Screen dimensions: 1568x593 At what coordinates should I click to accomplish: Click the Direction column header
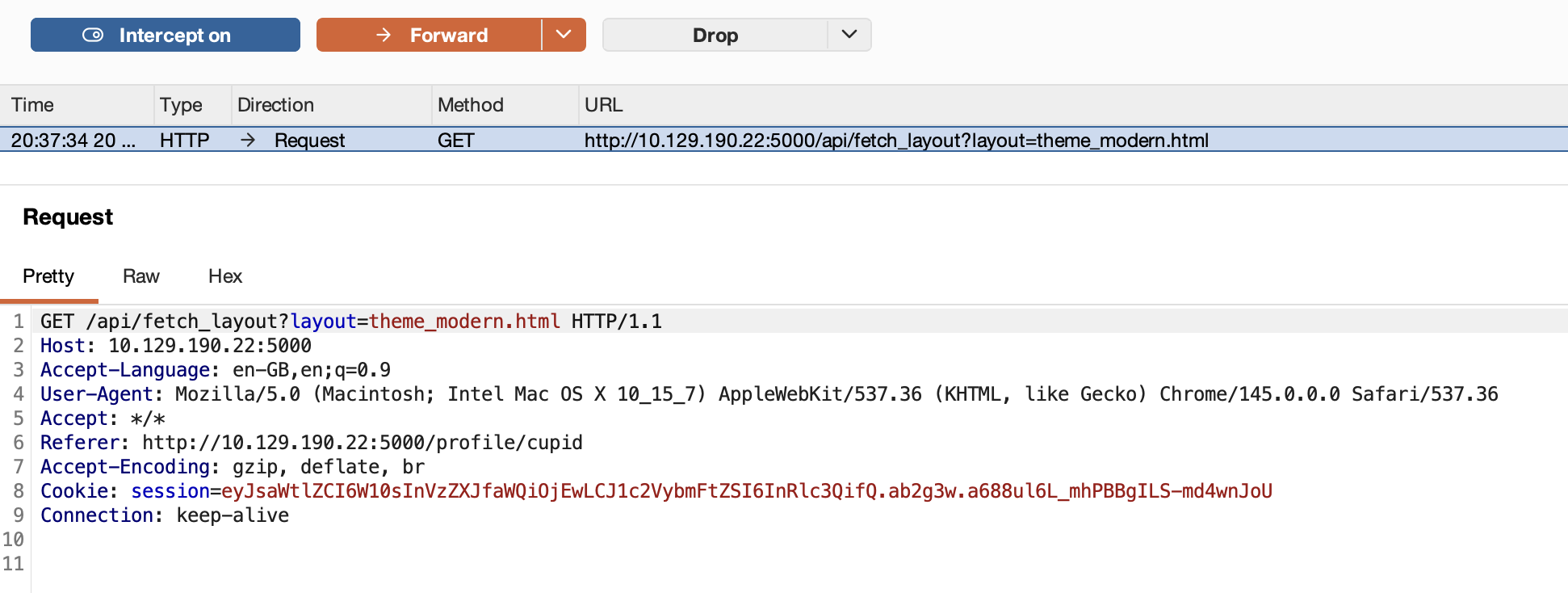tap(275, 105)
